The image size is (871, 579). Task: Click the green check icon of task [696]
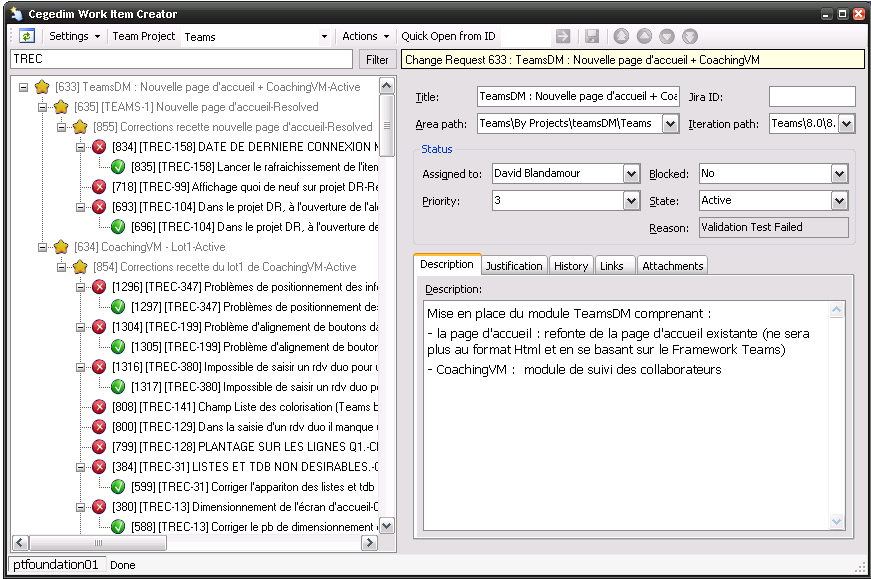point(118,227)
